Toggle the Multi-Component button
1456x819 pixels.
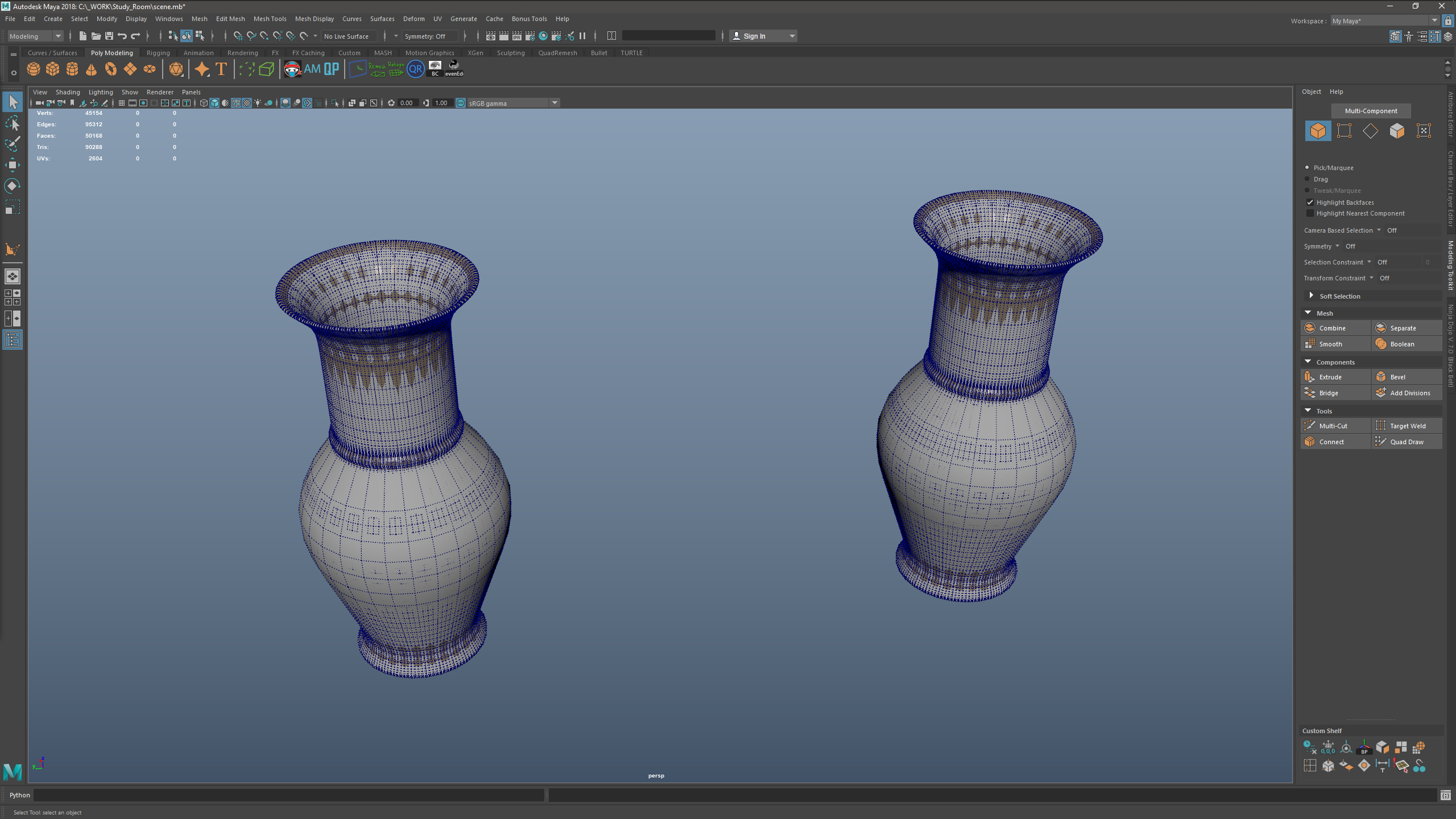1371,111
